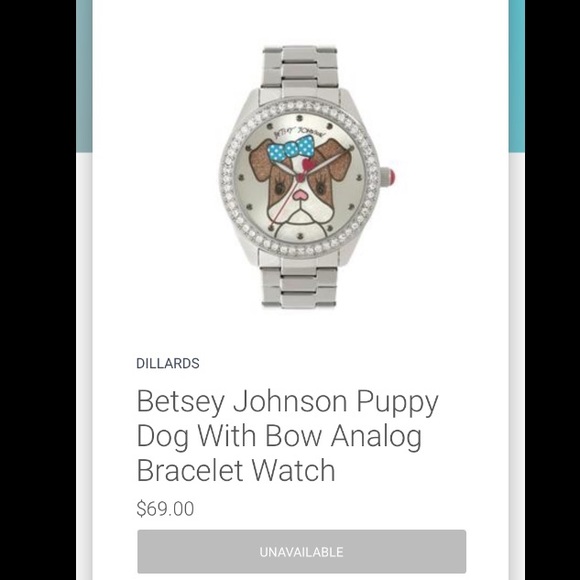Screen dimensions: 580x580
Task: Click the word Watch in the product title
Action: pos(293,470)
